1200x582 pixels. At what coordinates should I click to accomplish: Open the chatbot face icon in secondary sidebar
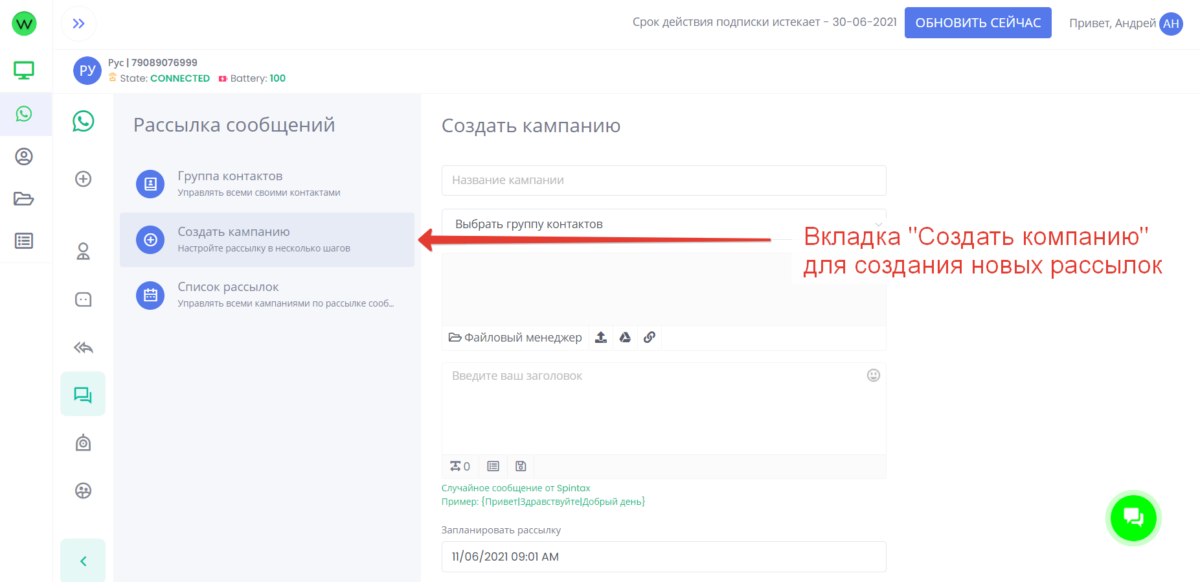click(83, 299)
